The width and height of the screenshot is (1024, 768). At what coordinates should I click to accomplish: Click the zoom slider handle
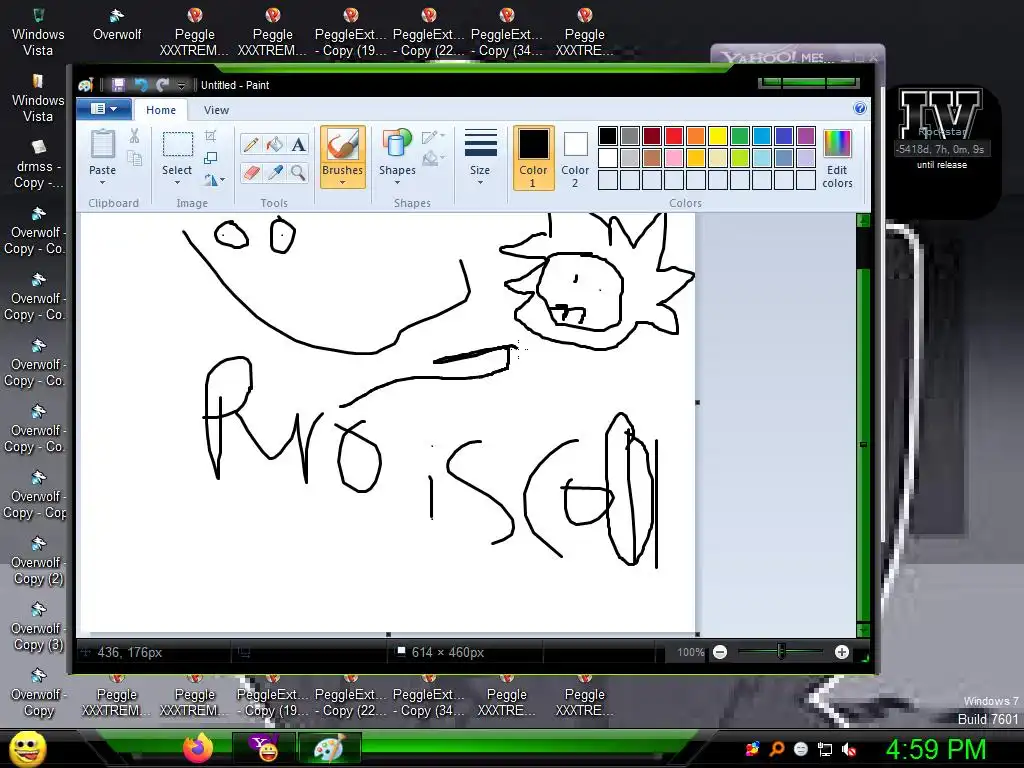pos(781,651)
